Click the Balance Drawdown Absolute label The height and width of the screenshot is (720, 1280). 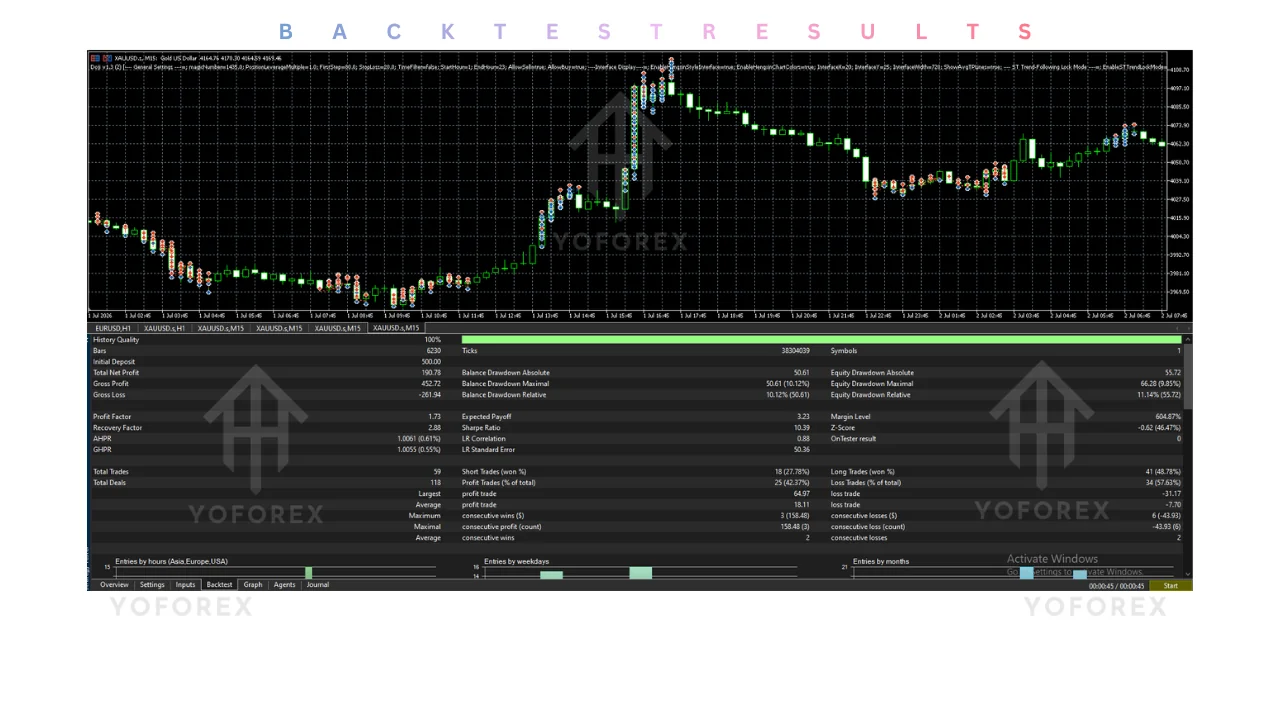[x=505, y=373]
